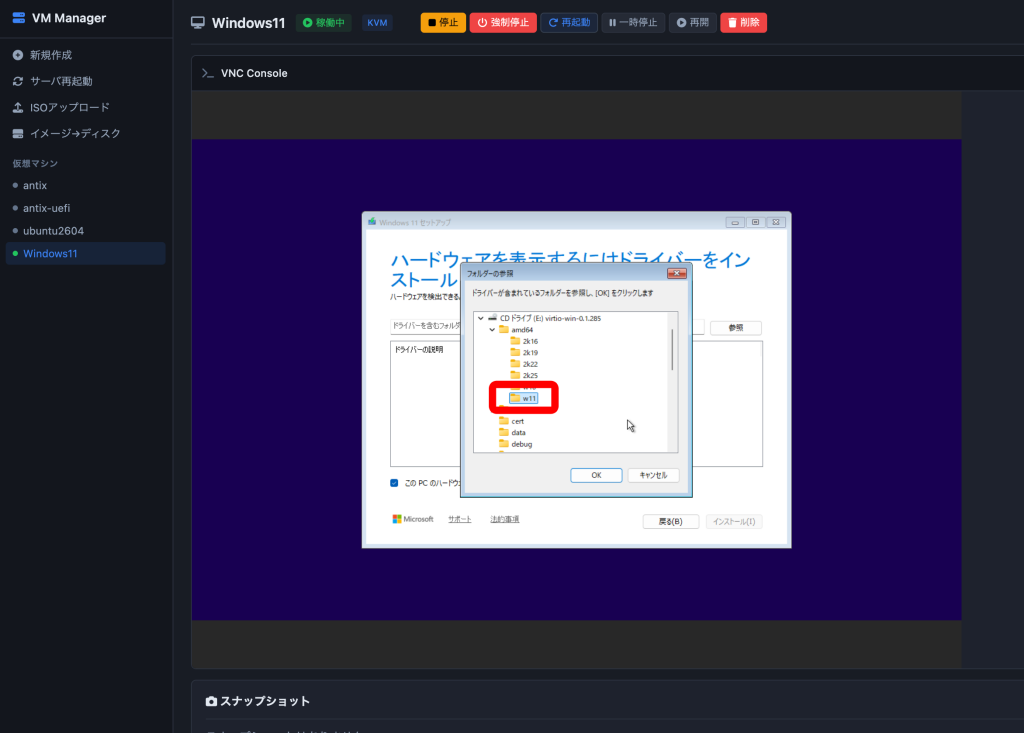Click the 2k16 folder icon

click(515, 341)
